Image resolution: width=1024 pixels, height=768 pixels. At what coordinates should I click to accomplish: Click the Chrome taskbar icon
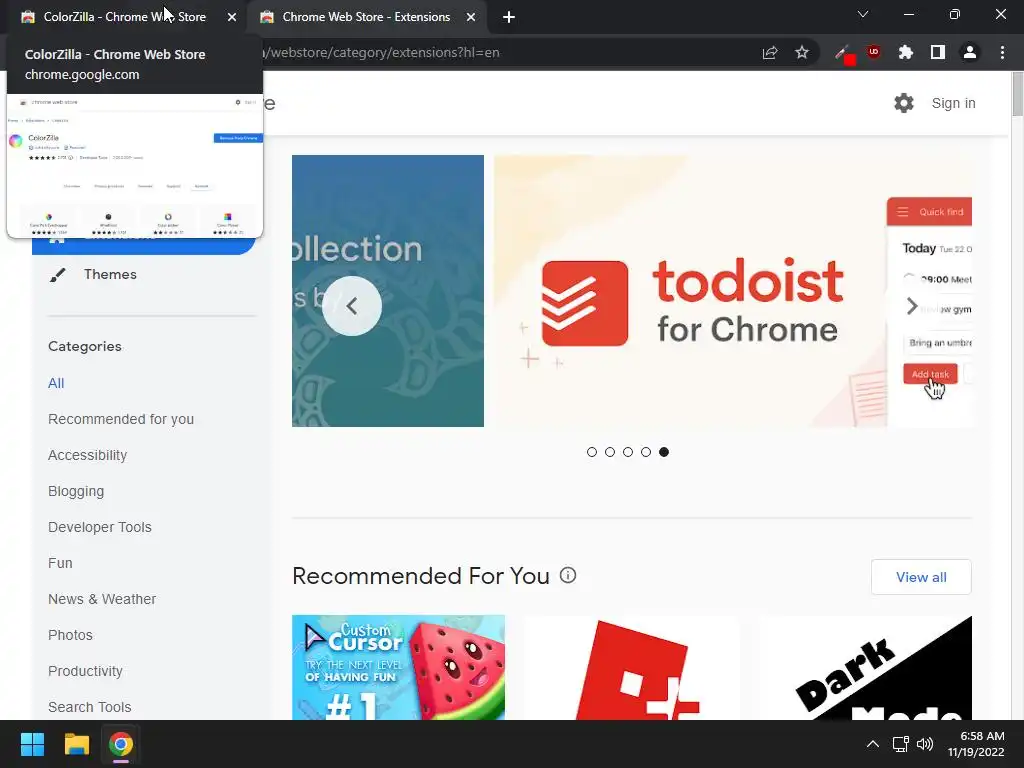[121, 744]
